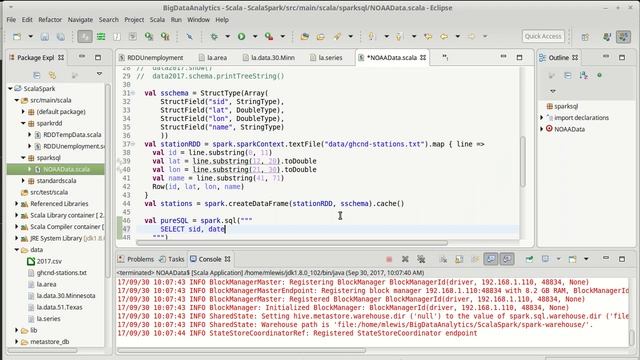Open the Refactor menu
Viewport: 640px width, 360px height.
(x=50, y=20)
